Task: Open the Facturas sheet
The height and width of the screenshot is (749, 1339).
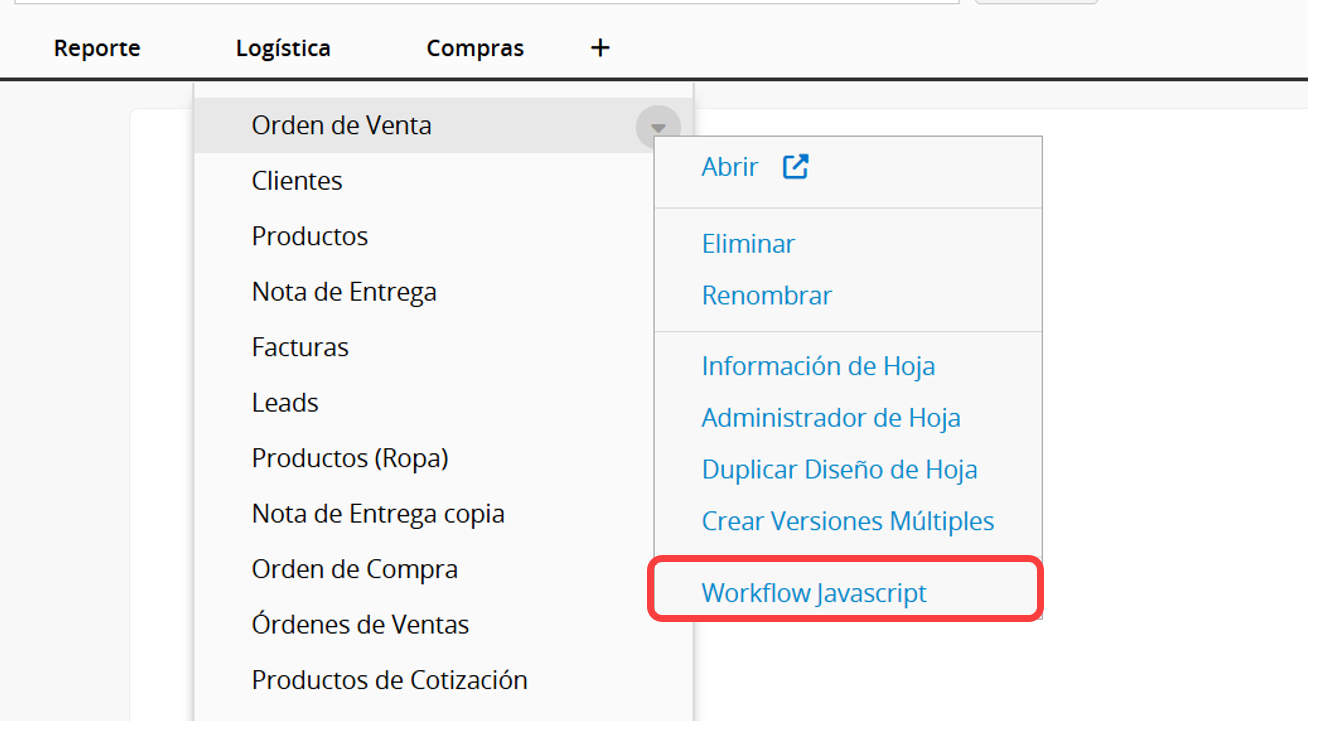Action: click(x=300, y=347)
